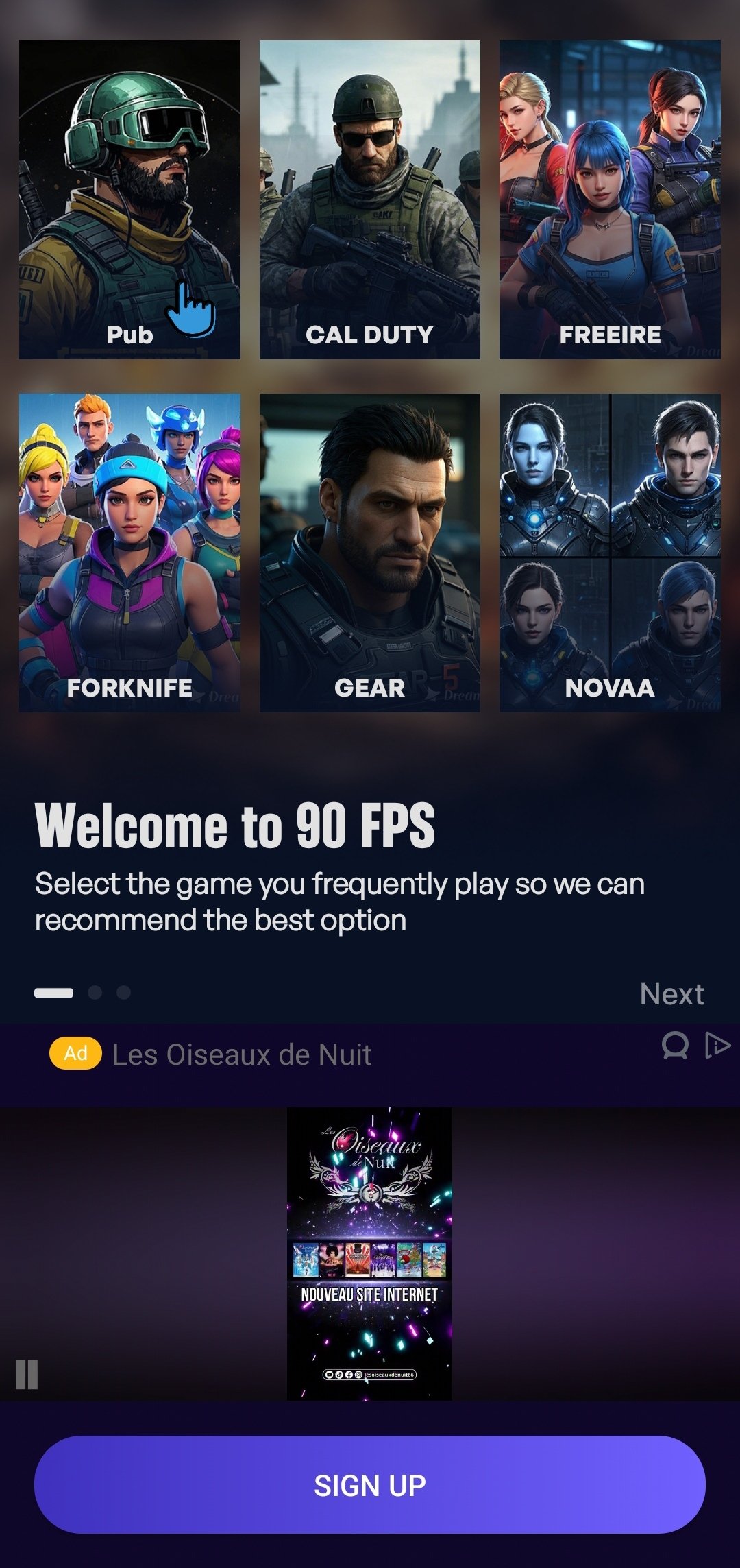740x1568 pixels.
Task: Tap social icons row on ad poster
Action: [369, 1374]
